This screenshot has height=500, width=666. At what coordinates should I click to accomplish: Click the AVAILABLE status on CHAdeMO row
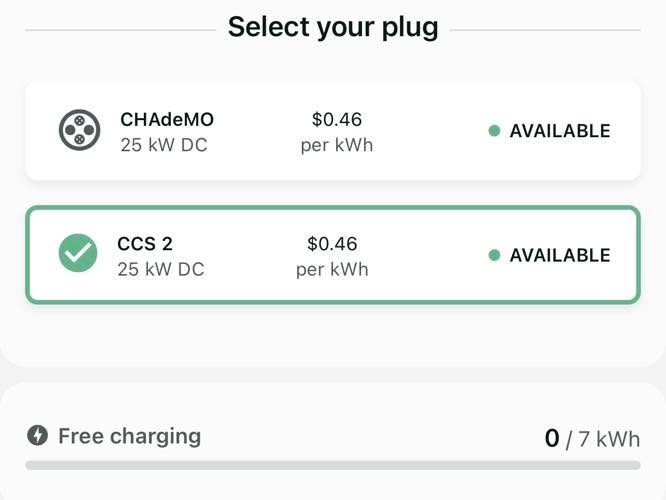coord(560,131)
